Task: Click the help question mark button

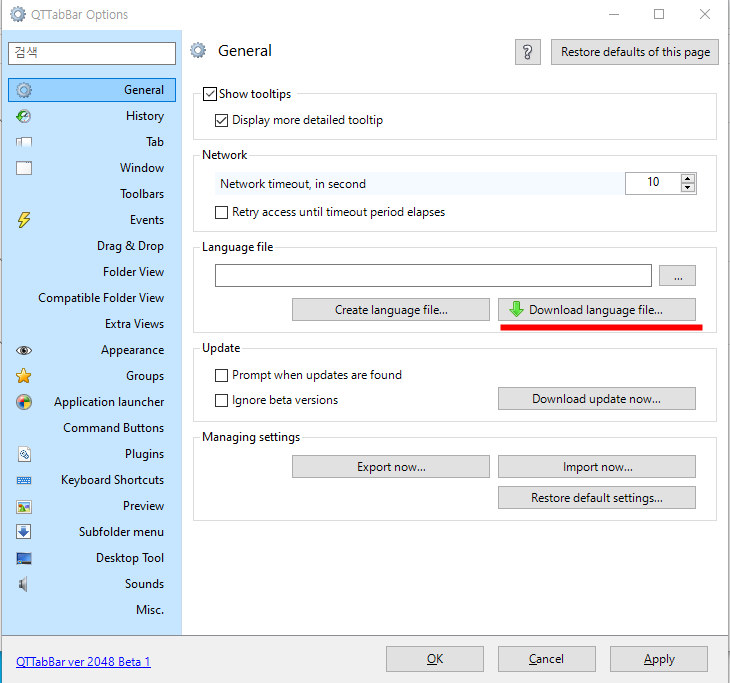Action: coord(527,52)
